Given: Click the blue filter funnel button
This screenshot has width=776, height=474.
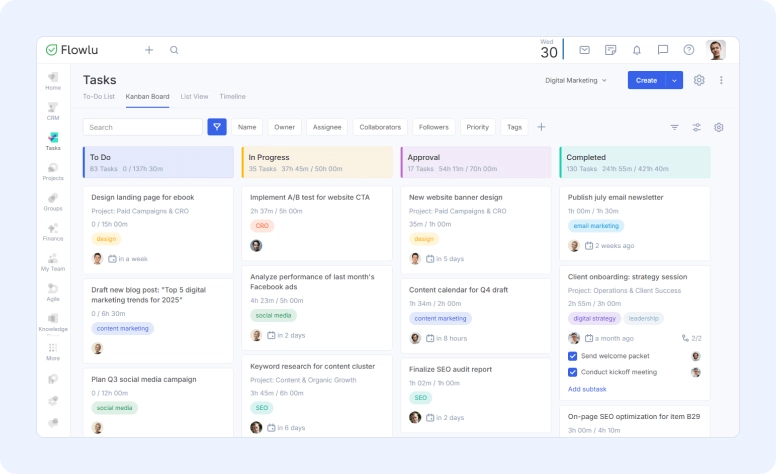Looking at the screenshot, I should coord(217,127).
